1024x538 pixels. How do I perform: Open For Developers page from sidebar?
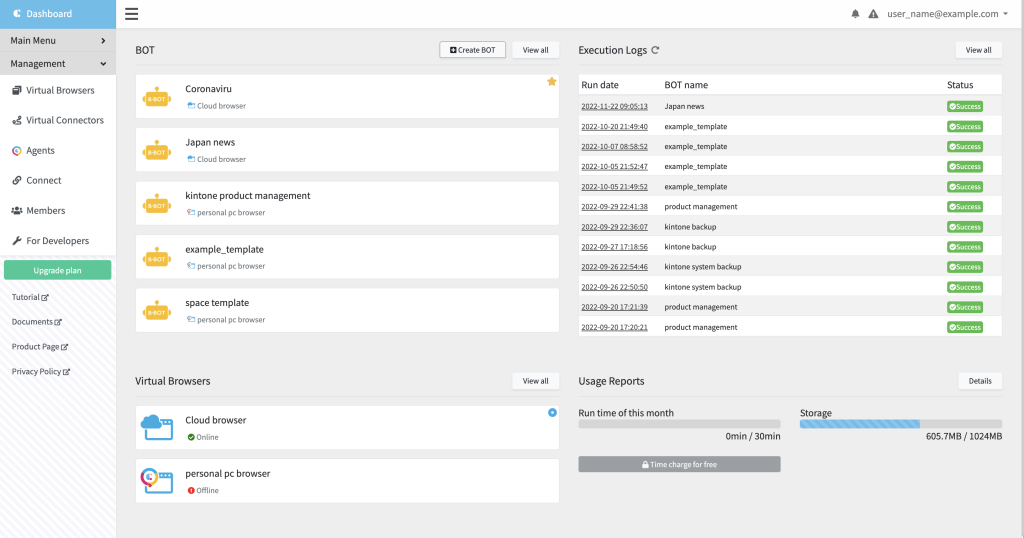[58, 240]
